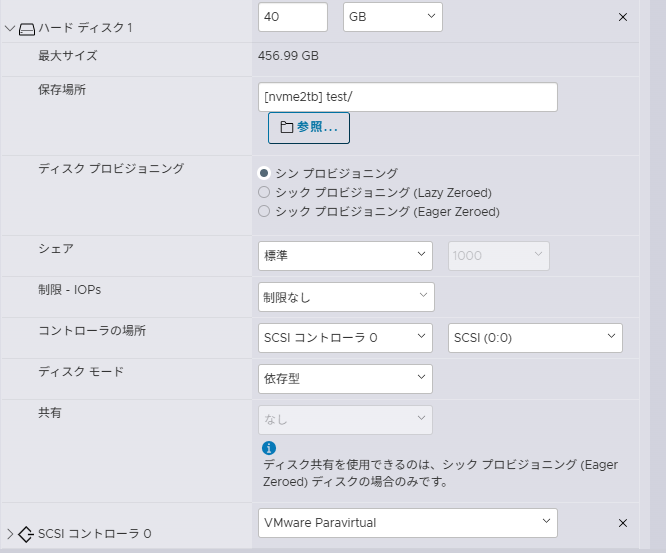The width and height of the screenshot is (666, 553).
Task: Click the SCSI controller icon
Action: (x=27, y=534)
